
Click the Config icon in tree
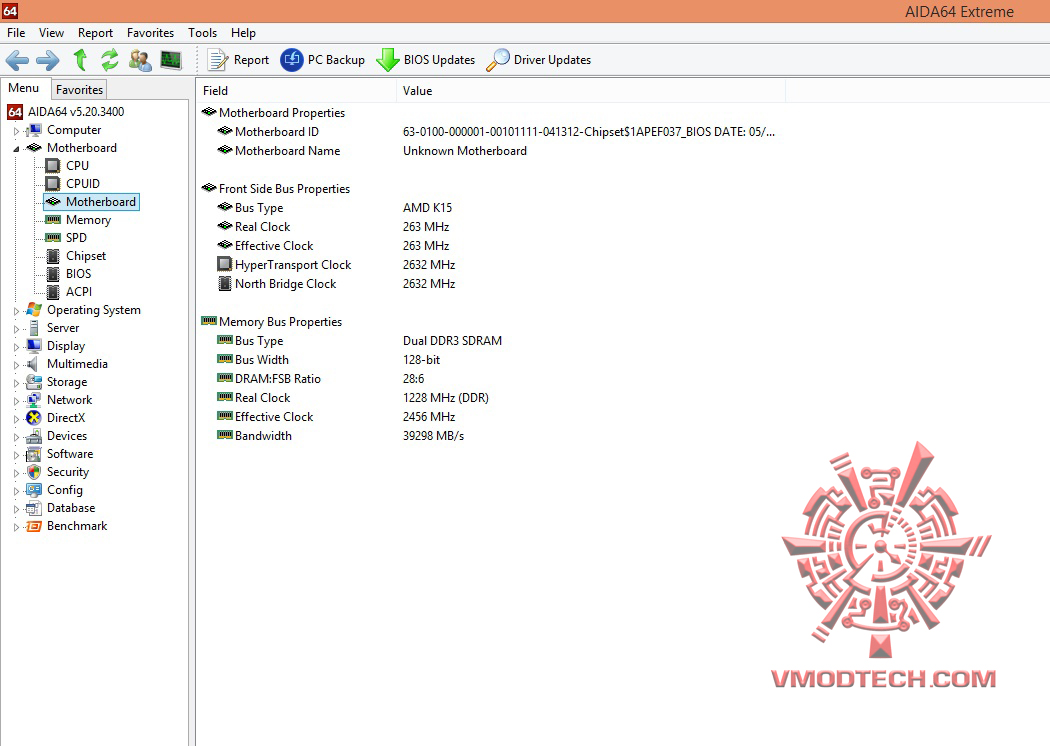pyautogui.click(x=34, y=490)
